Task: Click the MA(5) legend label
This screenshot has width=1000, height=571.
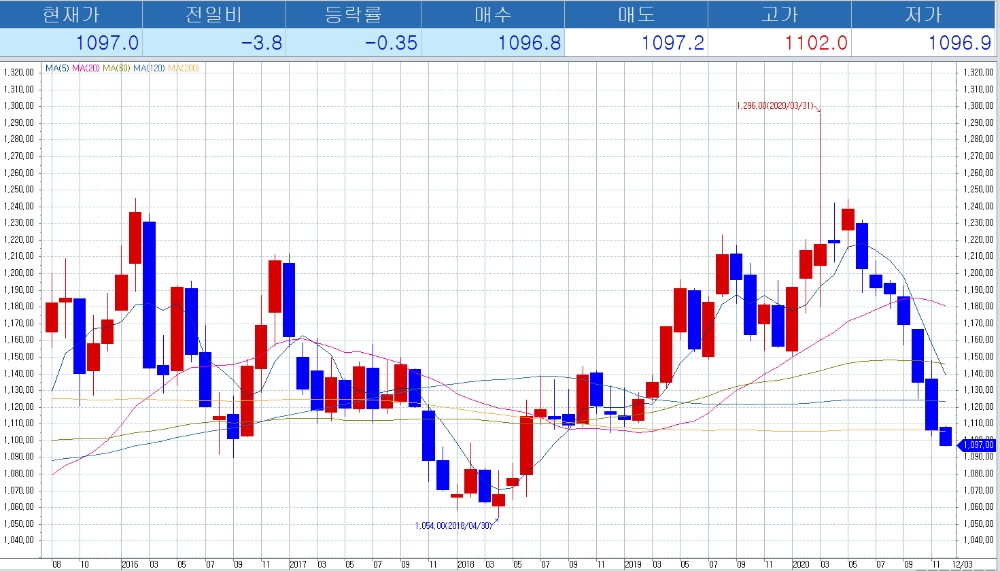Action: pyautogui.click(x=56, y=68)
